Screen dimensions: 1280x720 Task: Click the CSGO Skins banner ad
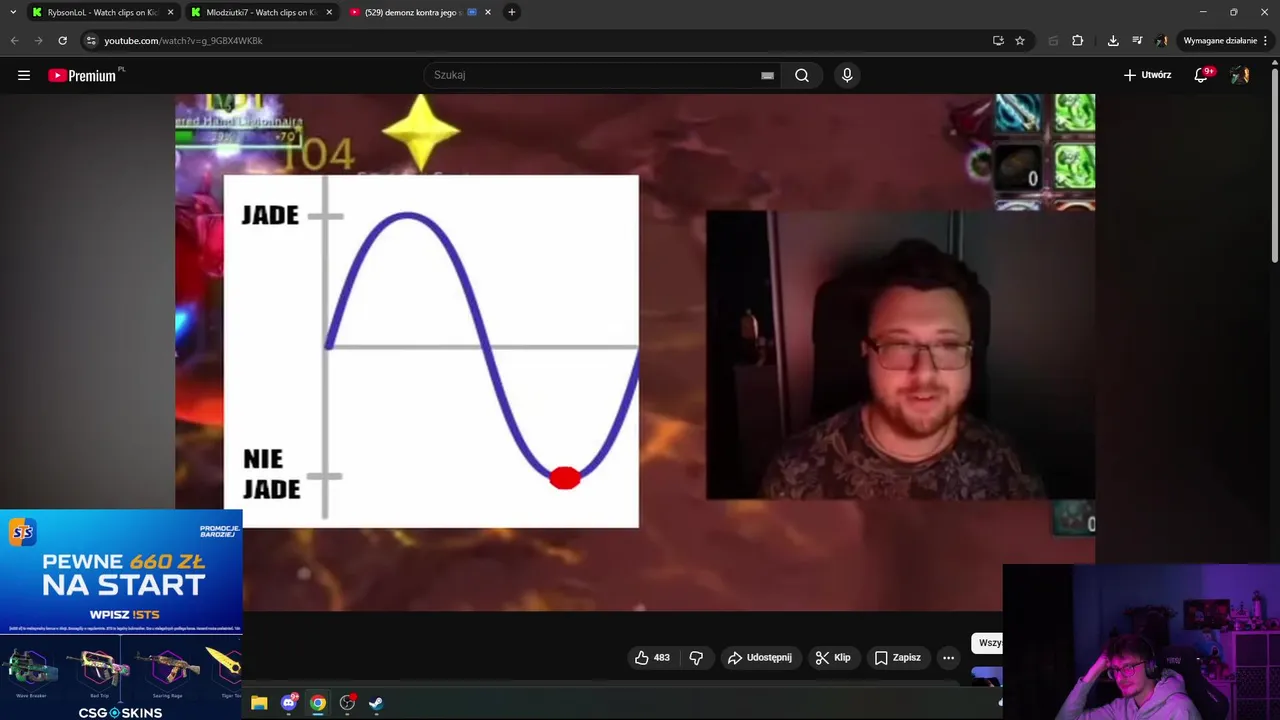tap(121, 677)
